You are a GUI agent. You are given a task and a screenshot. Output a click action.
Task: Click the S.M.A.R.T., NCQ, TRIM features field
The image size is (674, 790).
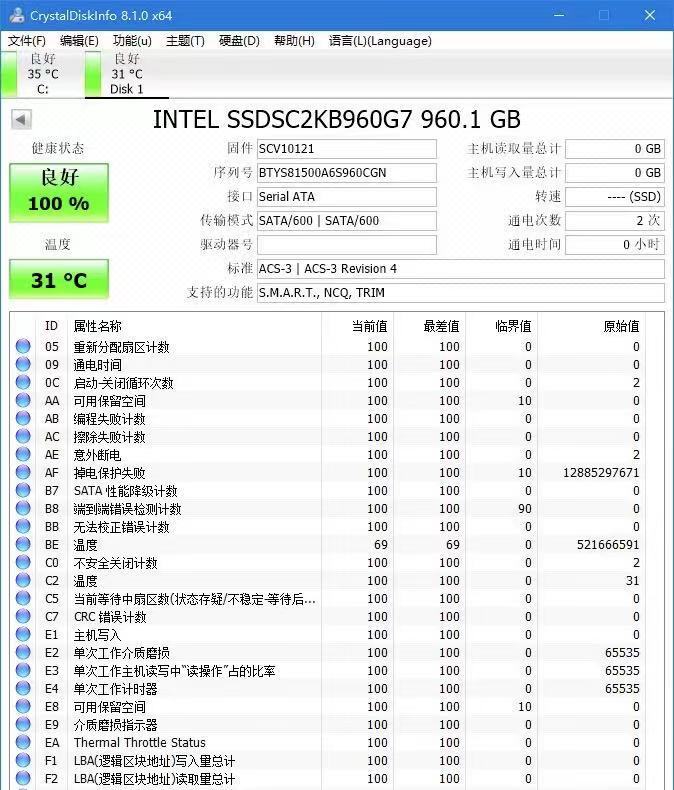(x=460, y=293)
